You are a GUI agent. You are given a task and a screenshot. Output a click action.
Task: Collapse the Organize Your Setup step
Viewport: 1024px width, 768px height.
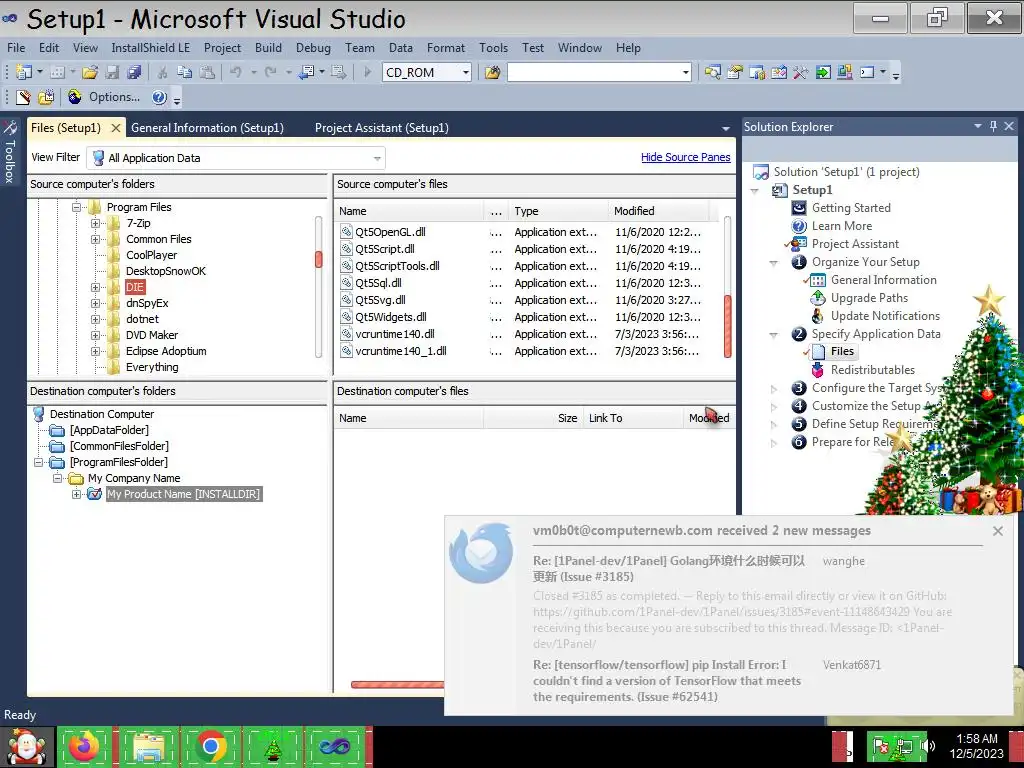pyautogui.click(x=774, y=263)
